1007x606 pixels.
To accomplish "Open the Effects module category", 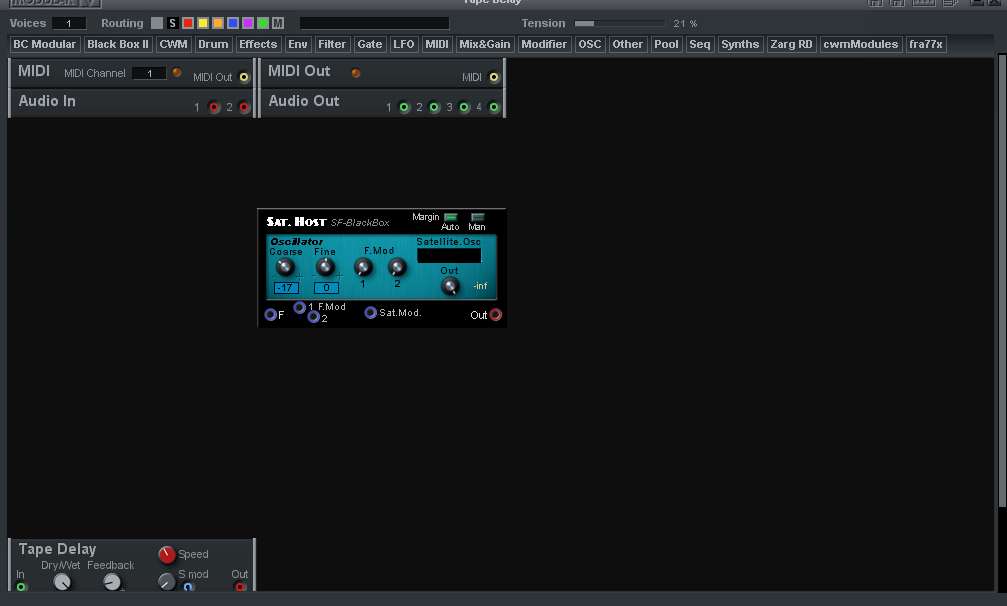I will (x=258, y=44).
